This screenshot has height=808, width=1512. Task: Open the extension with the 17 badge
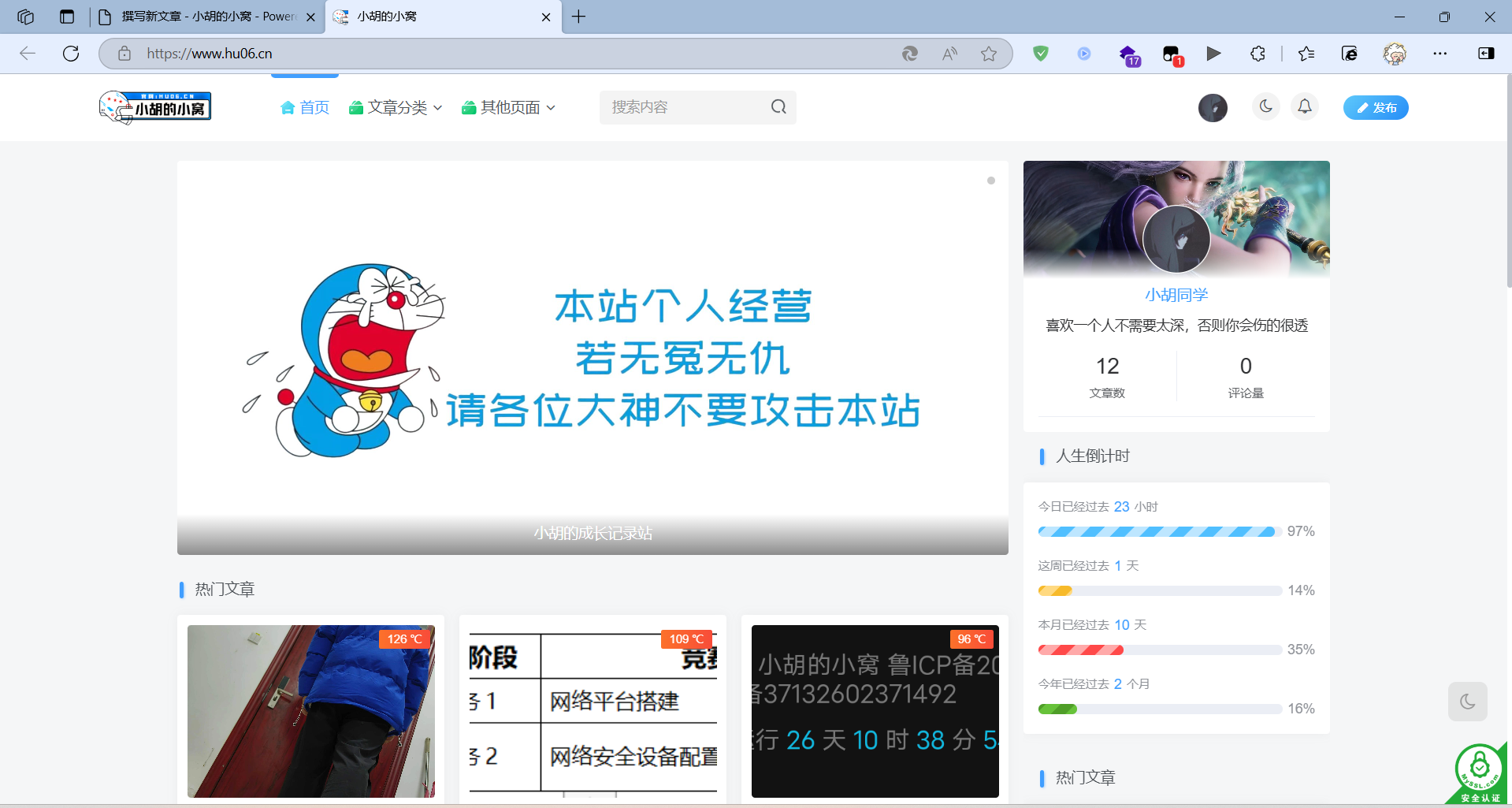pos(1129,55)
